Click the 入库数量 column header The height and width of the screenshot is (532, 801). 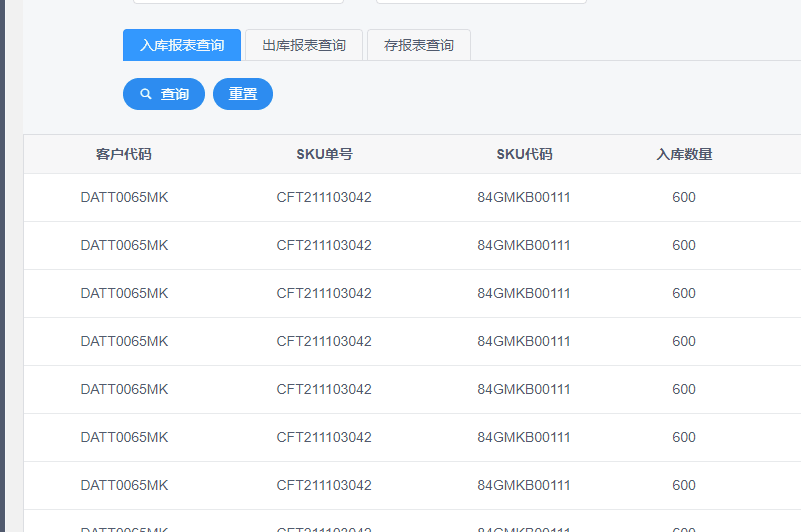coord(684,154)
